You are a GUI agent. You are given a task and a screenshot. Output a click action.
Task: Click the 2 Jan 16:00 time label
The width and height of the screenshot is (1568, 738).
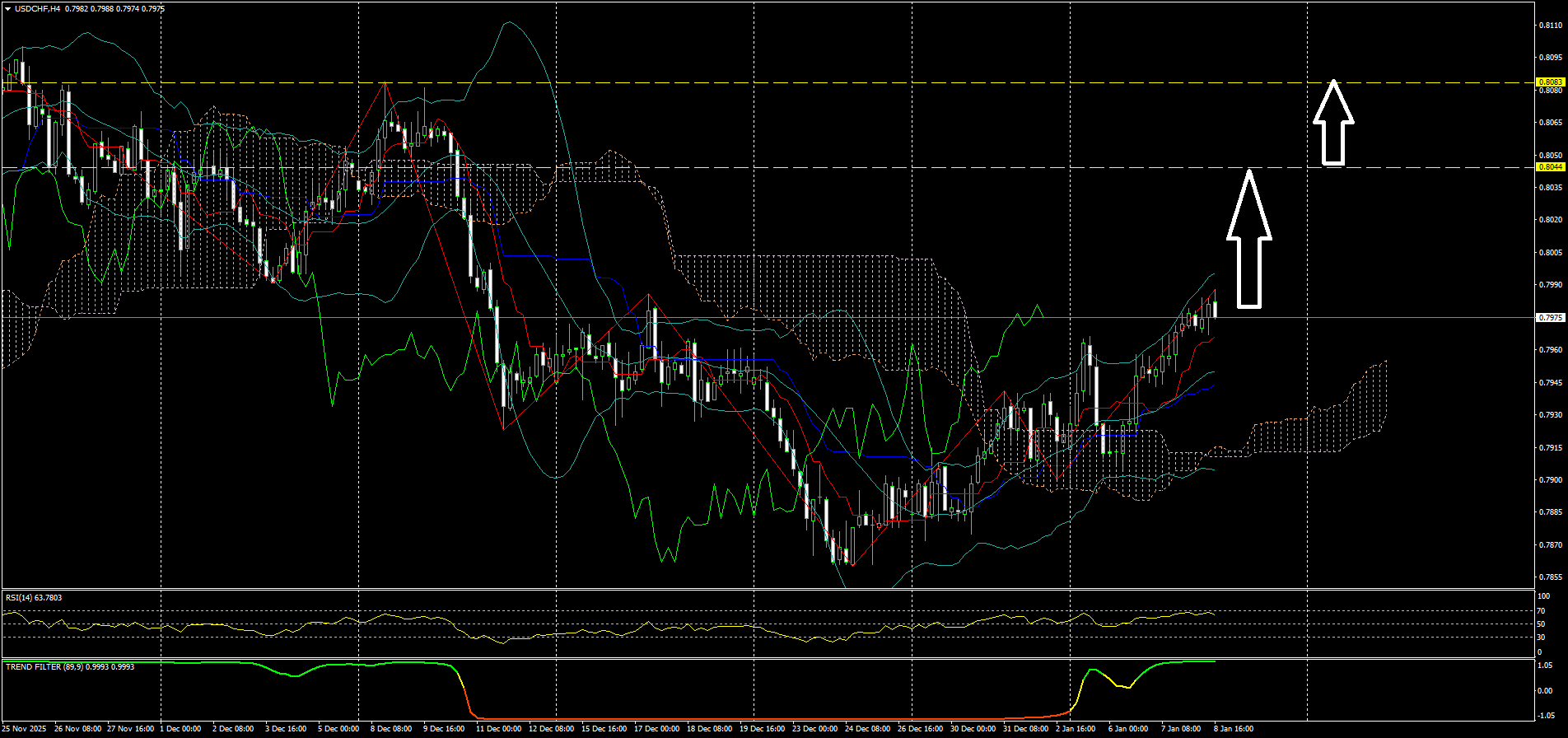pyautogui.click(x=1076, y=729)
